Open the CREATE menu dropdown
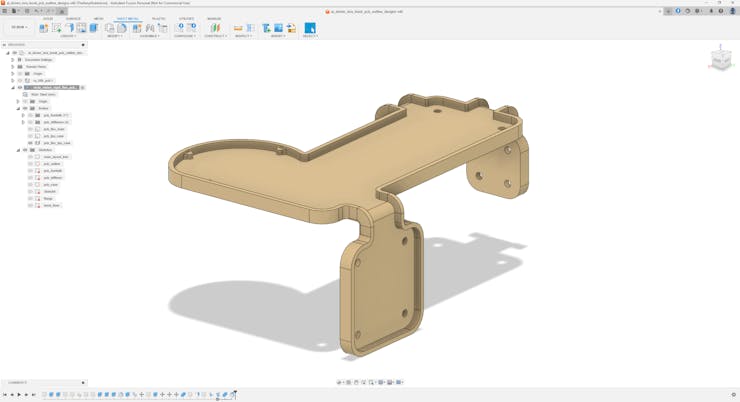The image size is (740, 402). tap(67, 36)
